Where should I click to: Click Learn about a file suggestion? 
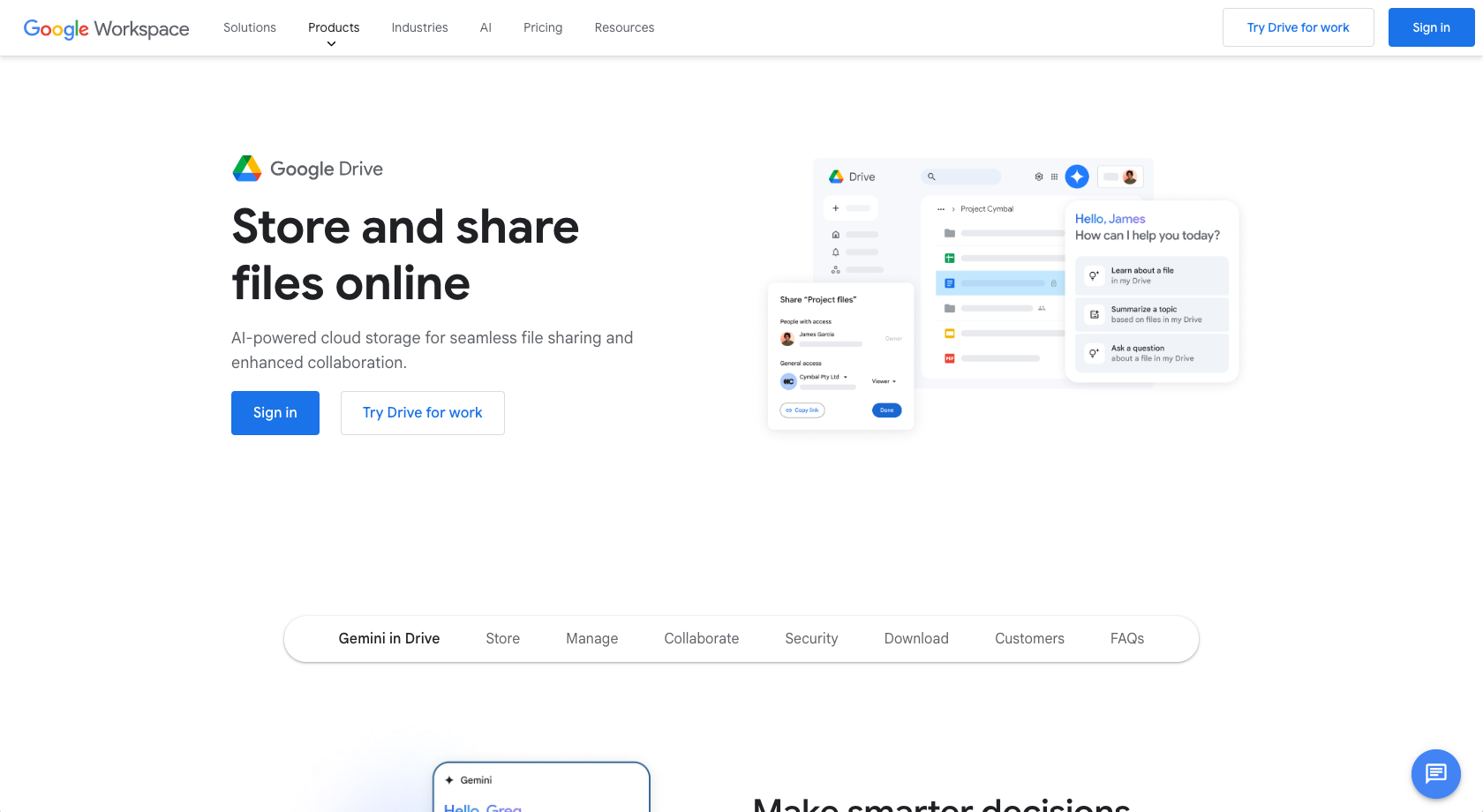point(1152,275)
